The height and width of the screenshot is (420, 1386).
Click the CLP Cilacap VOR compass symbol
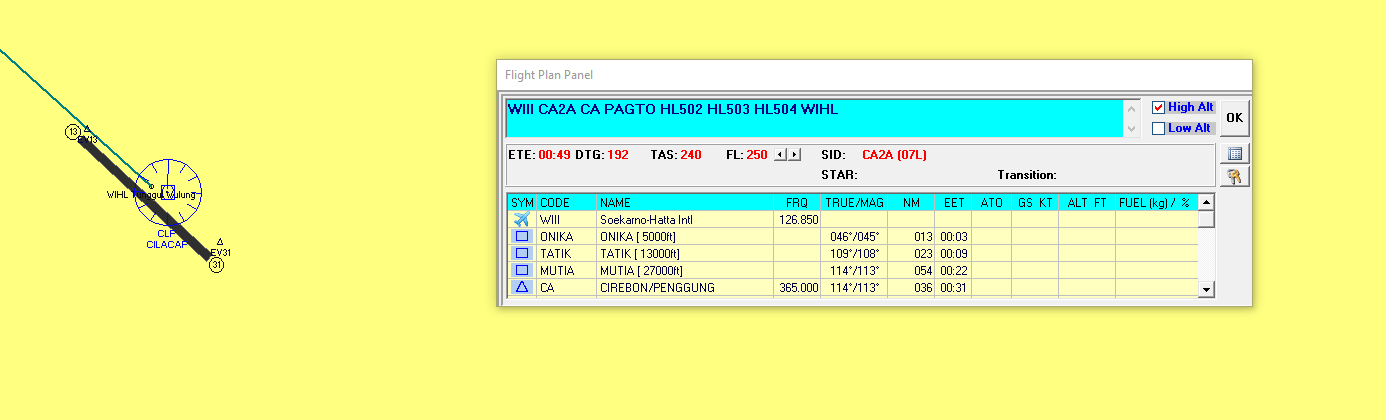coord(168,191)
